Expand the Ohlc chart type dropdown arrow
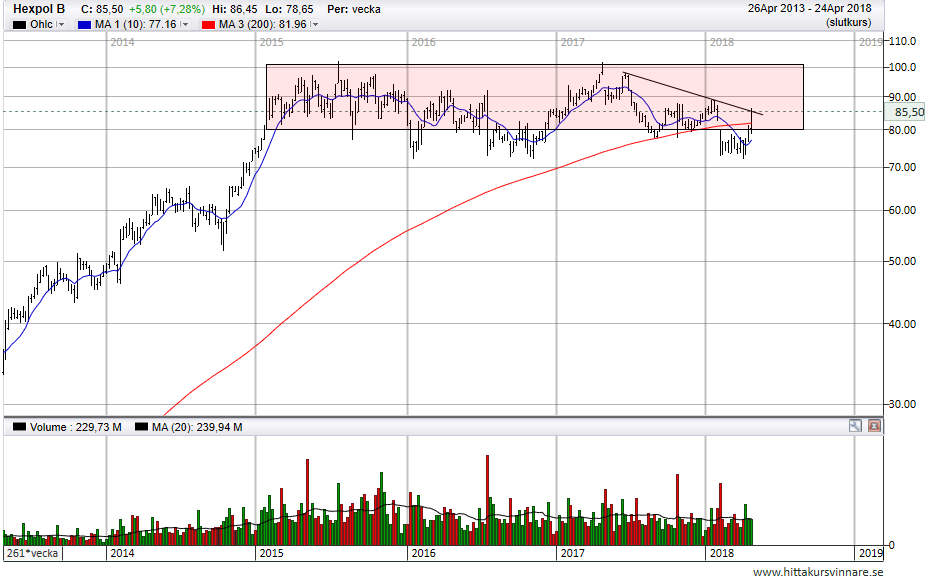 (x=60, y=24)
